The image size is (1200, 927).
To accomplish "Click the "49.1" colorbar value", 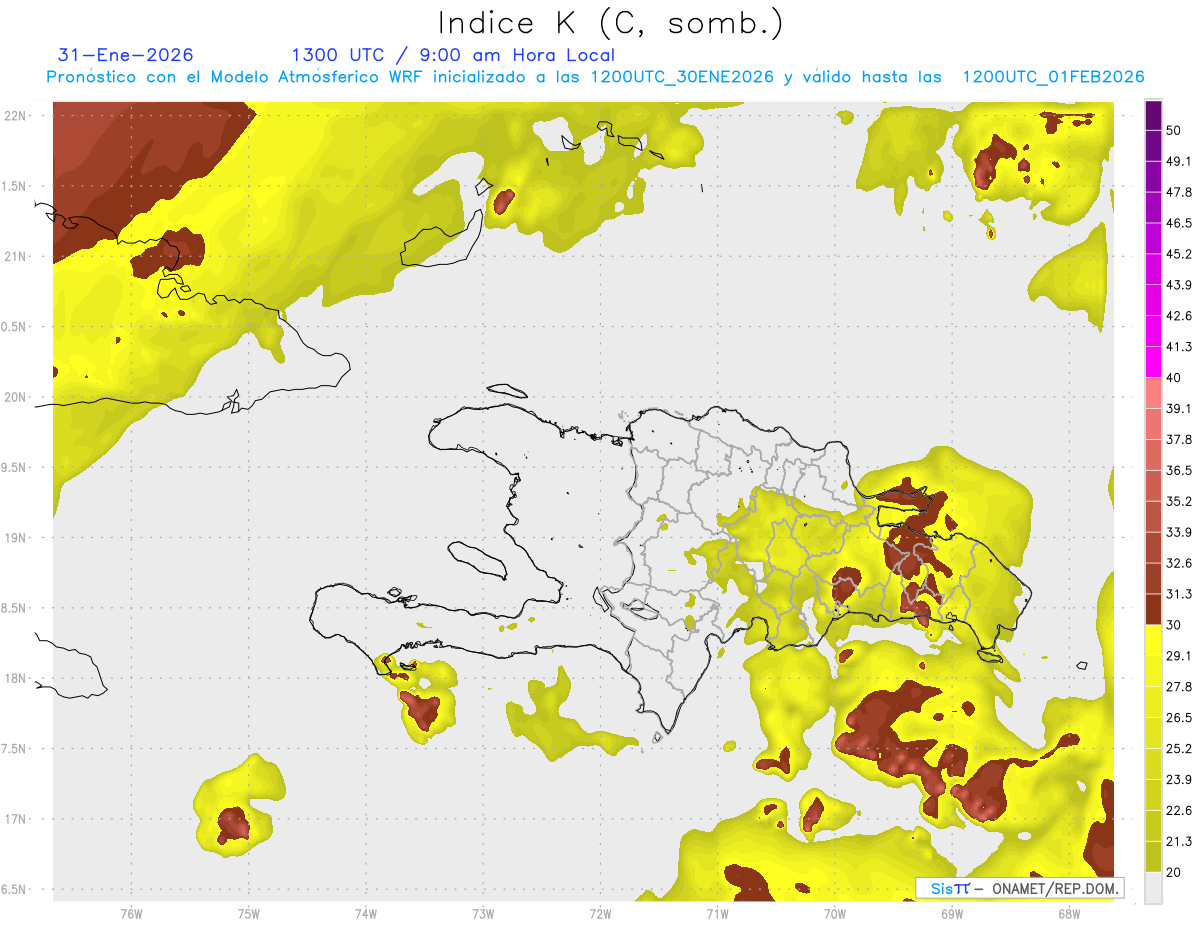I will click(1179, 161).
